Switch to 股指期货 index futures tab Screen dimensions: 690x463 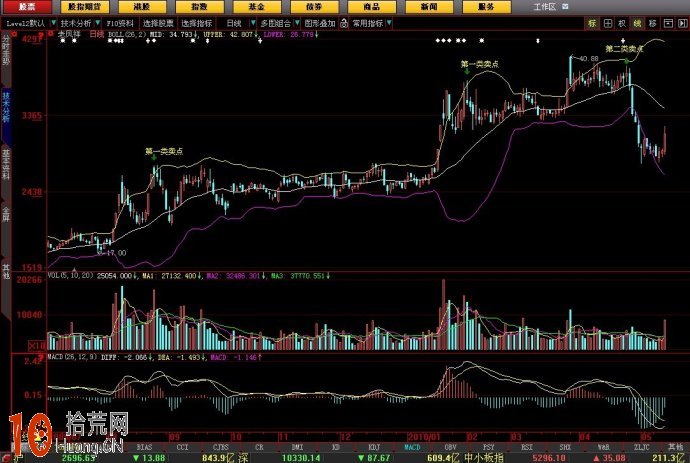point(84,7)
